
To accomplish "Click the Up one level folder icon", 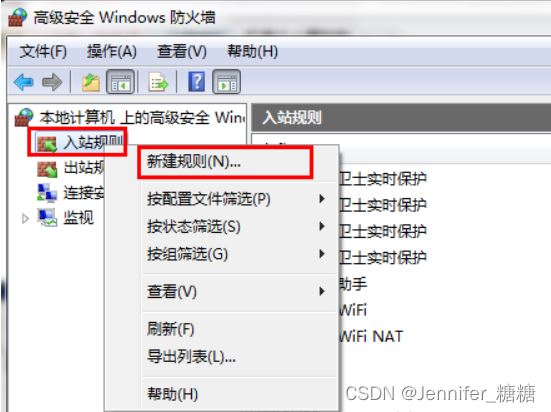I will click(91, 83).
